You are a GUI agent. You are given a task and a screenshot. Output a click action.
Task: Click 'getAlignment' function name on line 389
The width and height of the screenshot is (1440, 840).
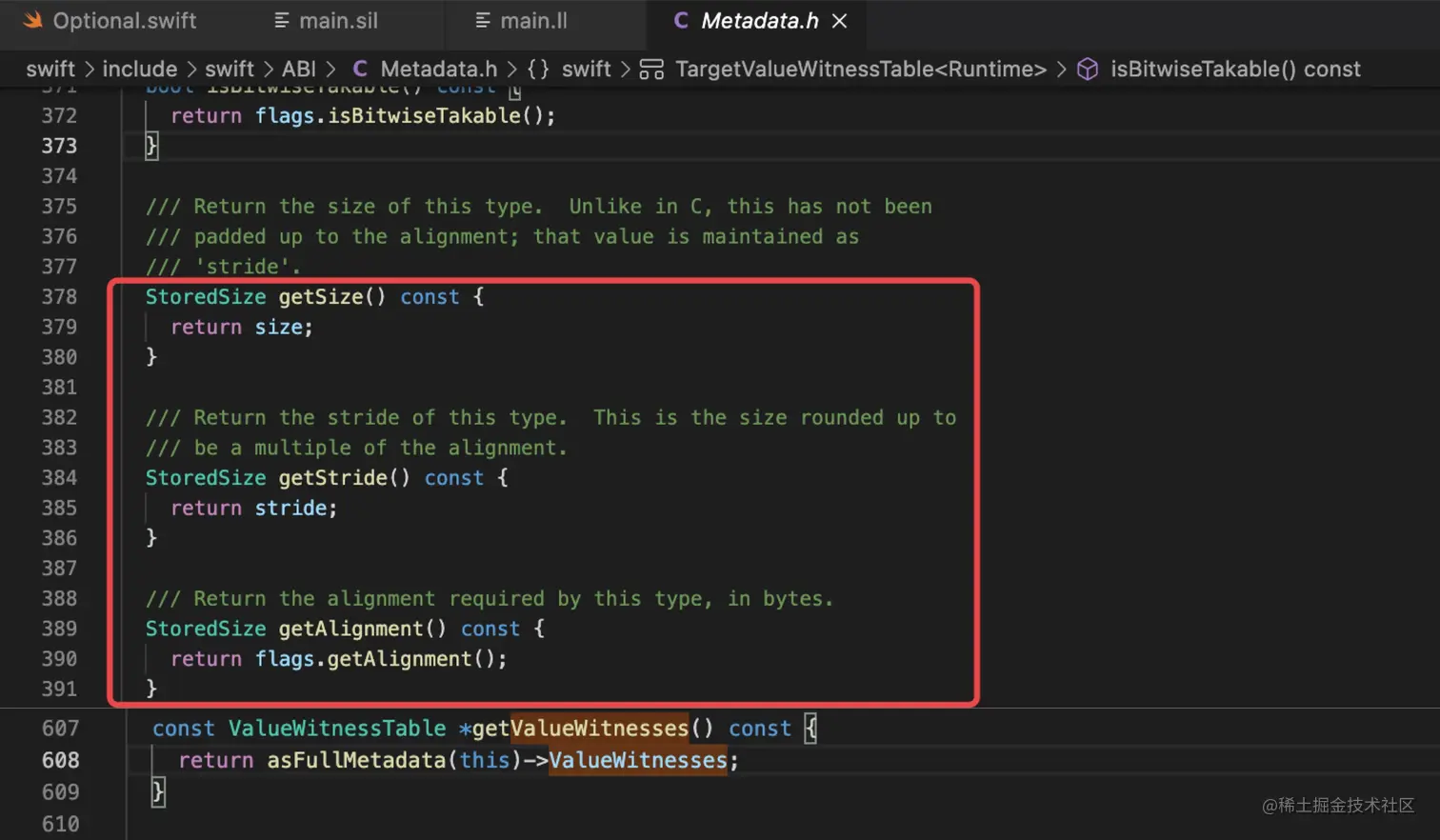point(351,629)
